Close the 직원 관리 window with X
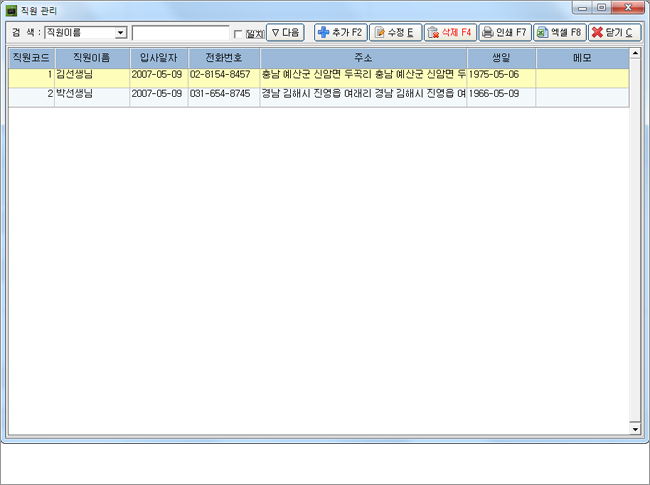The height and width of the screenshot is (485, 650). (x=628, y=8)
